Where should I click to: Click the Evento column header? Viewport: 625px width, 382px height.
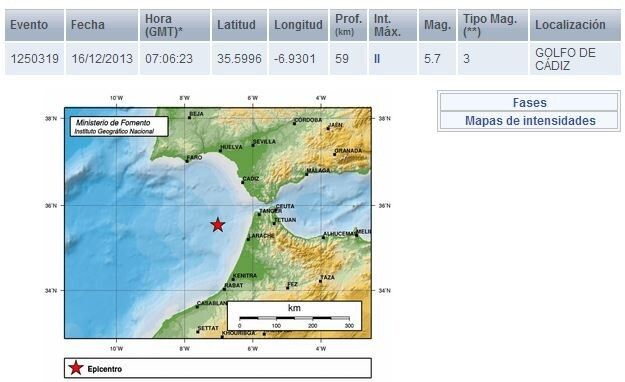point(34,25)
